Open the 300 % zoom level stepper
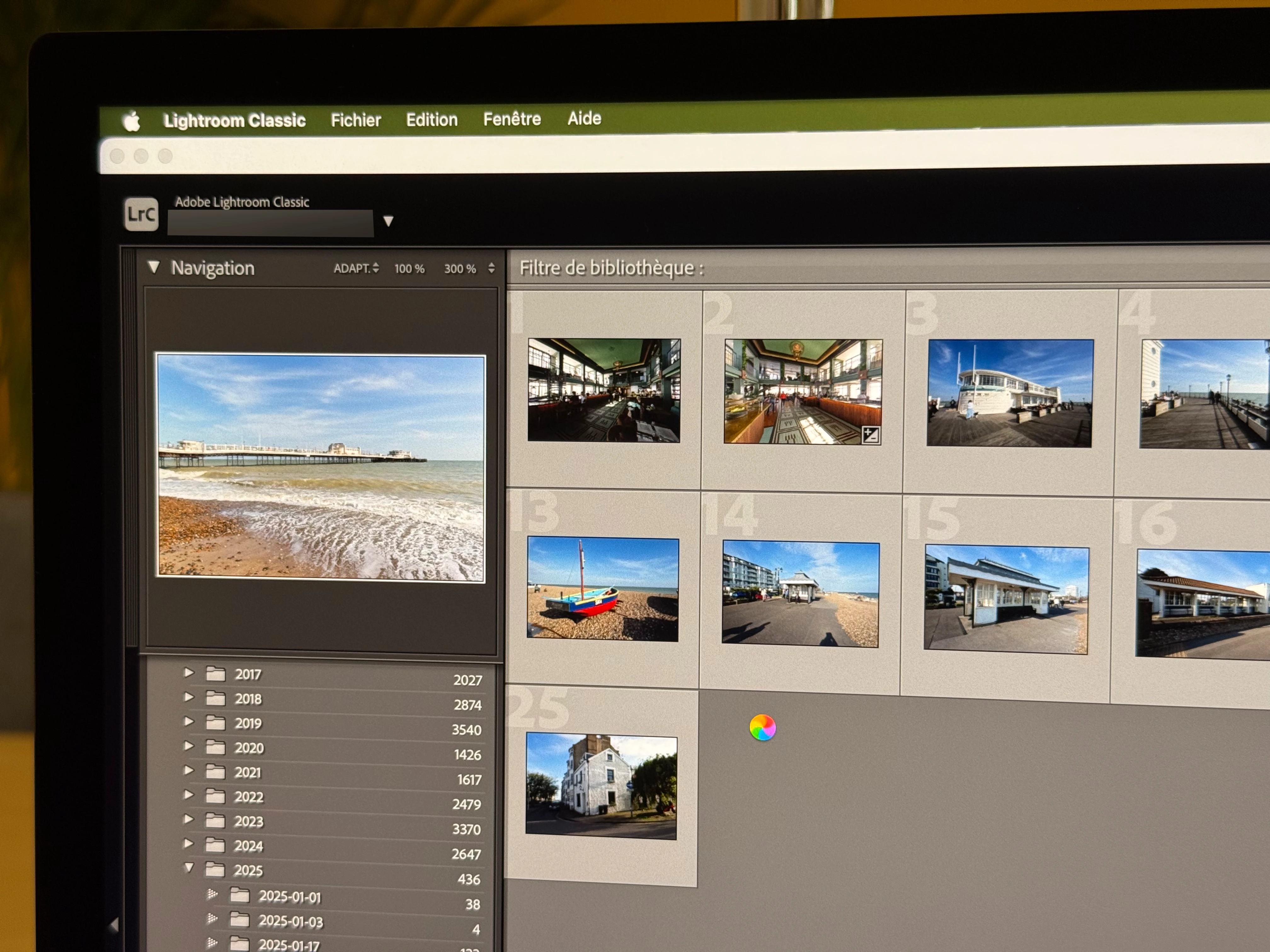The width and height of the screenshot is (1270, 952). [x=491, y=268]
